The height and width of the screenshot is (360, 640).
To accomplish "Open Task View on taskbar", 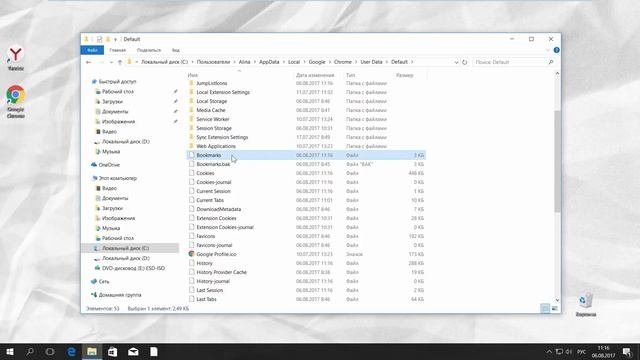I will click(x=50, y=351).
